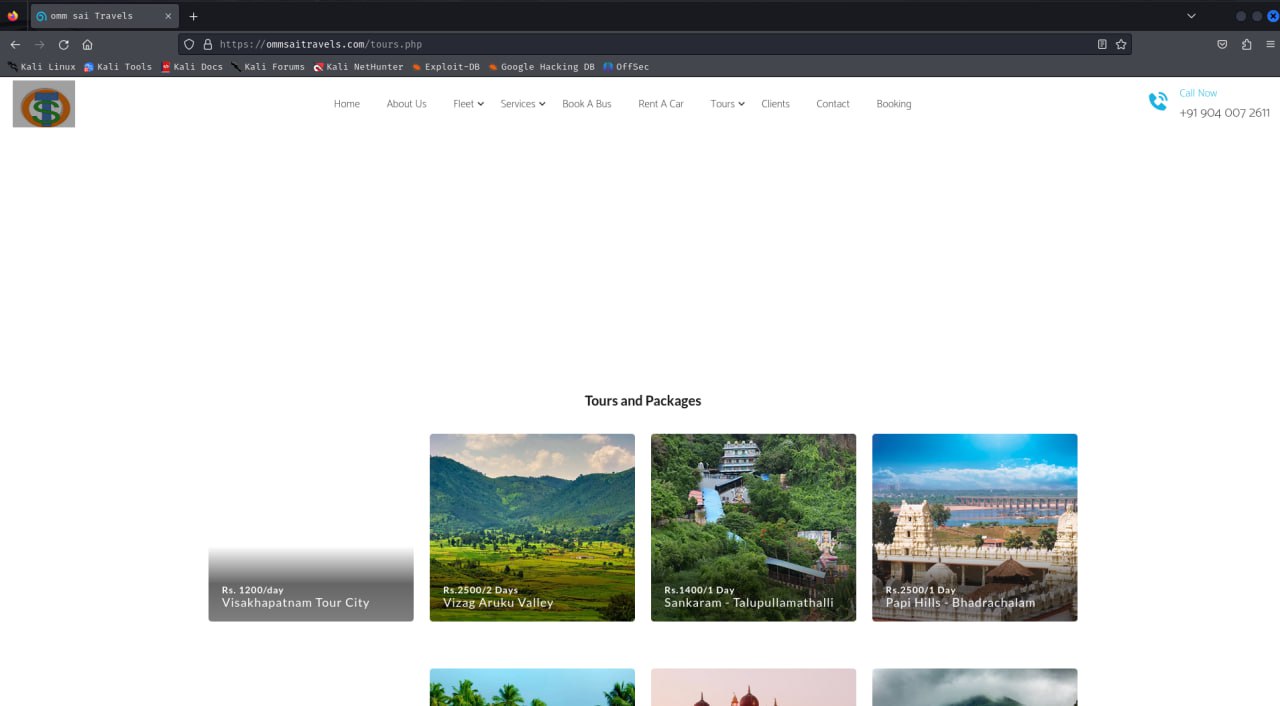Open a new browser tab

[x=194, y=16]
